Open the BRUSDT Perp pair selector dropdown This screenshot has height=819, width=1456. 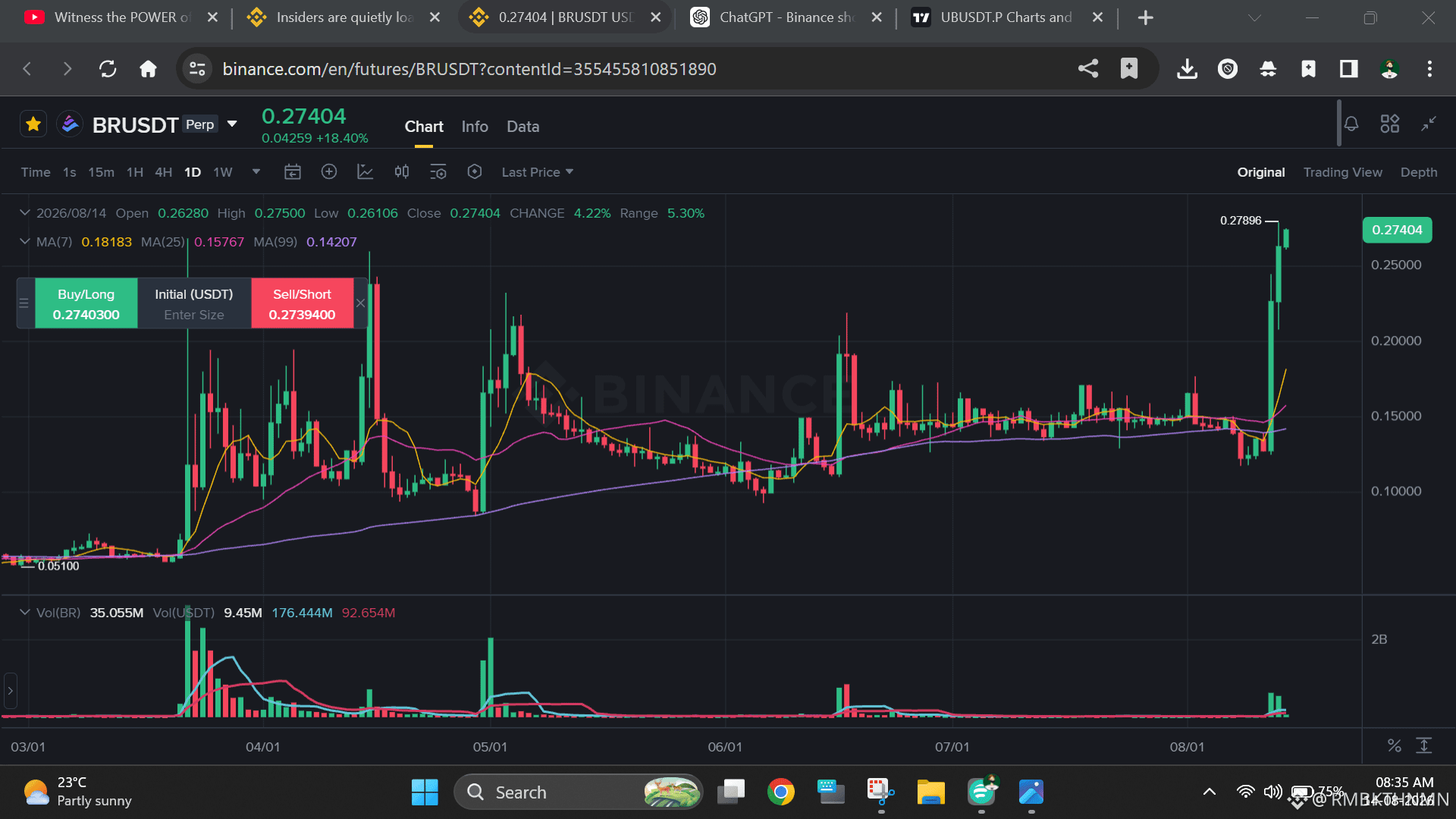[232, 124]
